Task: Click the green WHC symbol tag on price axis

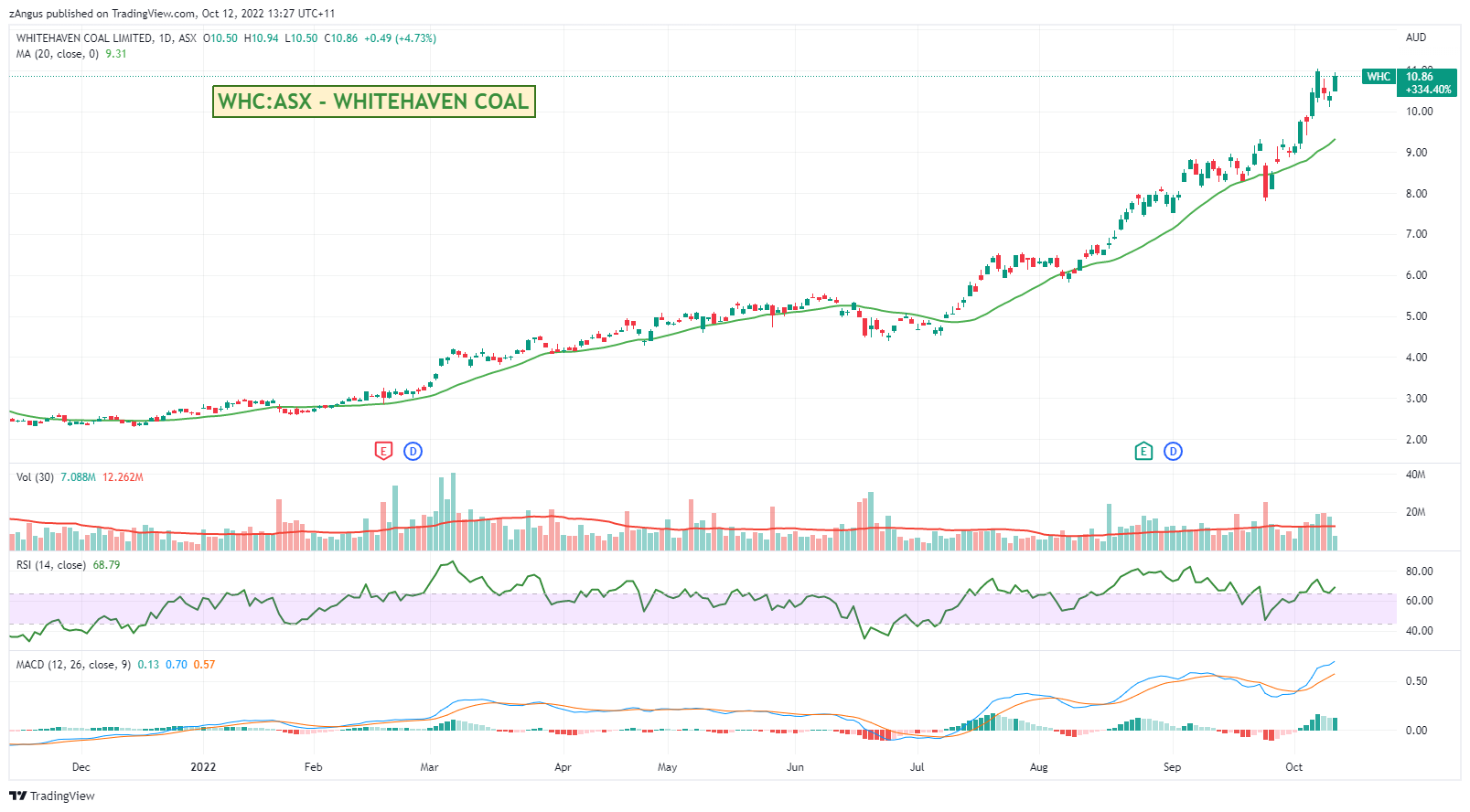Action: [x=1379, y=77]
